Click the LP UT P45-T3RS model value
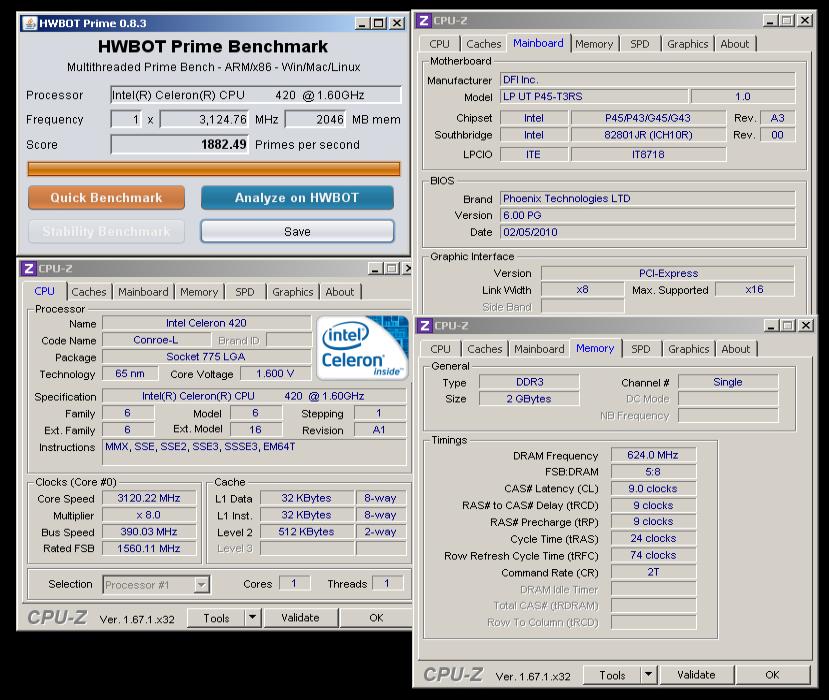This screenshot has width=829, height=700. tap(594, 96)
